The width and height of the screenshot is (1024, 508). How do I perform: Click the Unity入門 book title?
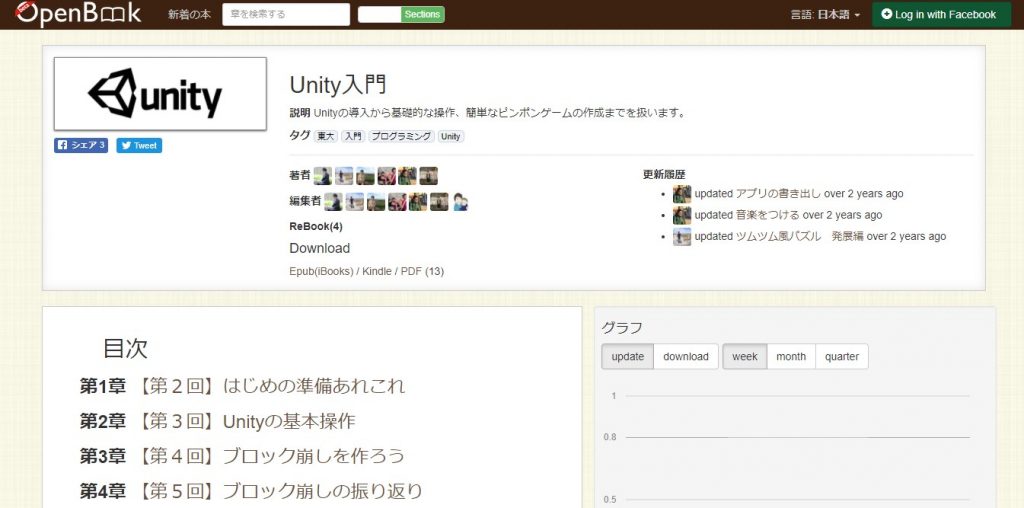[338, 85]
